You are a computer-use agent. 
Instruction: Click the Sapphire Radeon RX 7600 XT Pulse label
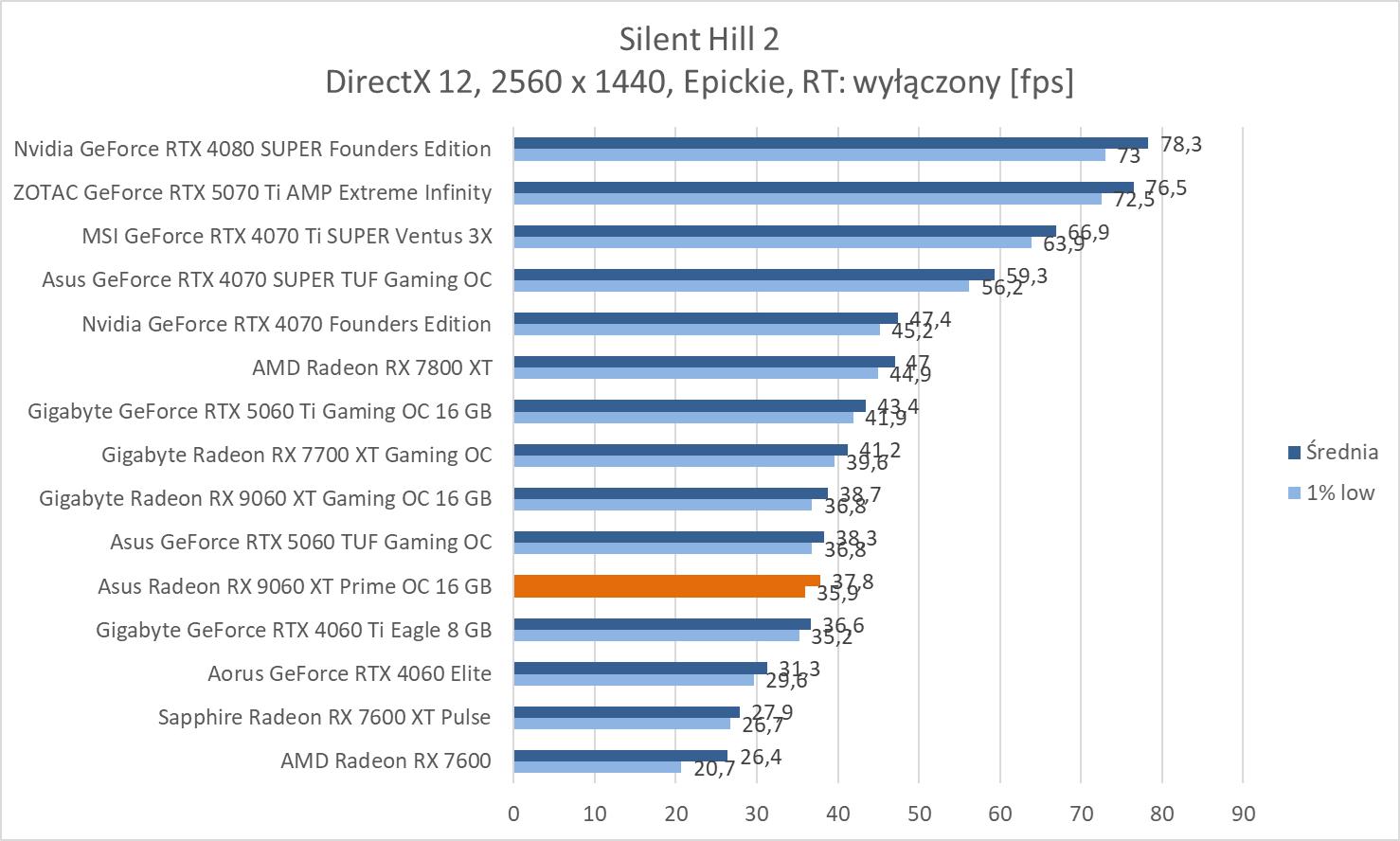tap(324, 717)
